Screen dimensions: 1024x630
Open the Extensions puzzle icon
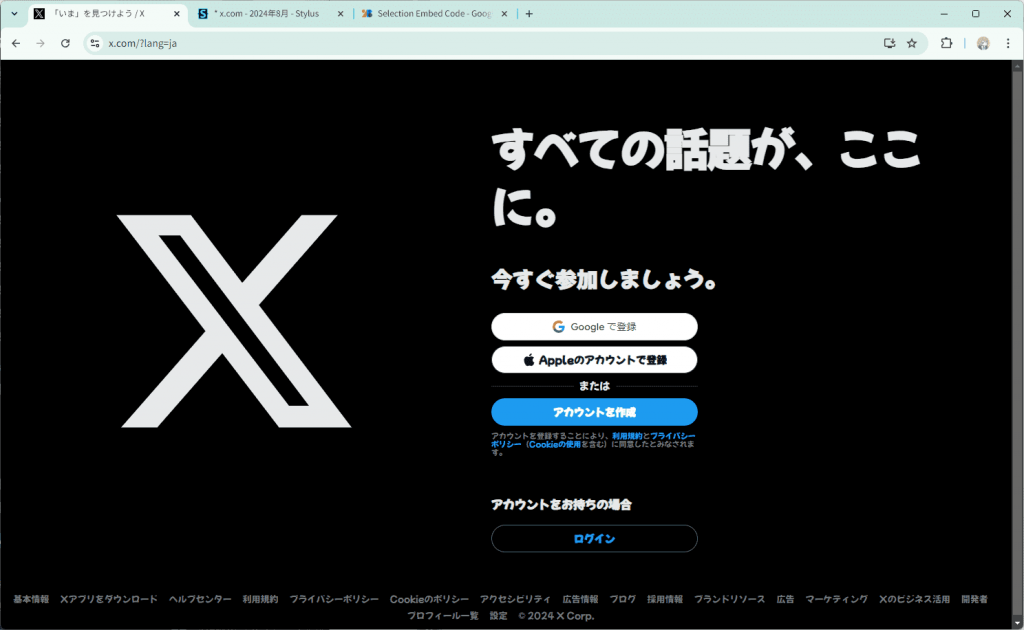pos(946,43)
